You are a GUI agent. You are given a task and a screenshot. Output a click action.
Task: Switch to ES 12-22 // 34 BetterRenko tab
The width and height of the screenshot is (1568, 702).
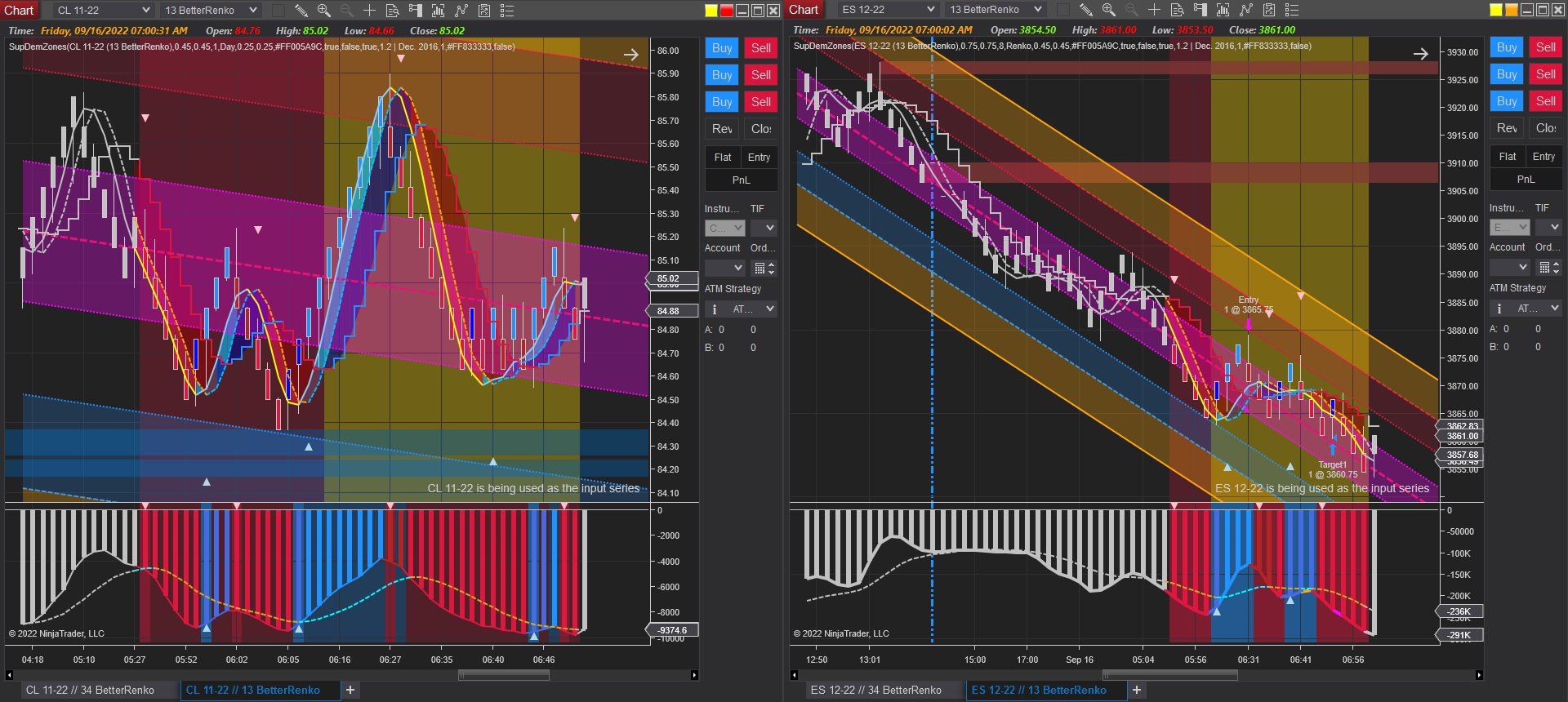pos(875,691)
